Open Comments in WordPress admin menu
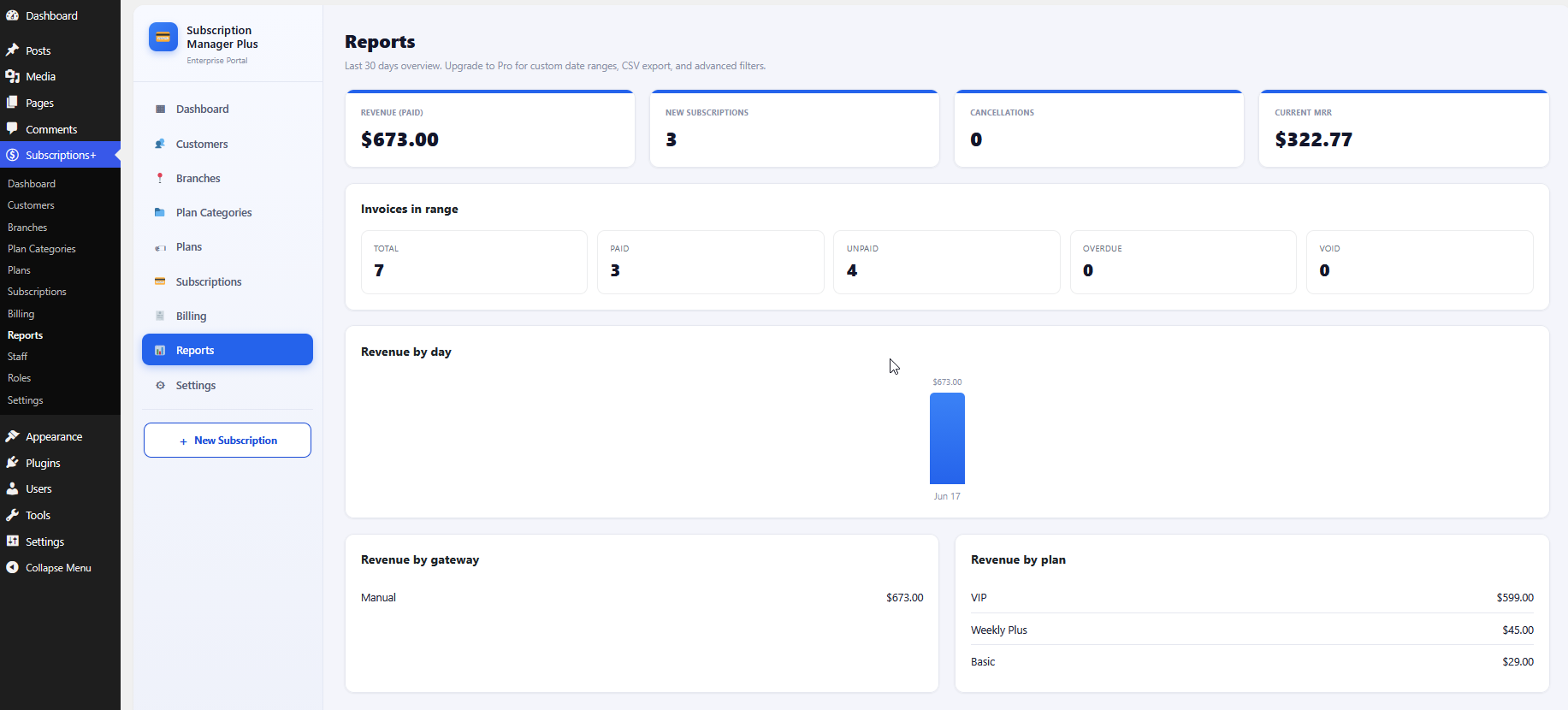The width and height of the screenshot is (1568, 710). pyautogui.click(x=60, y=129)
